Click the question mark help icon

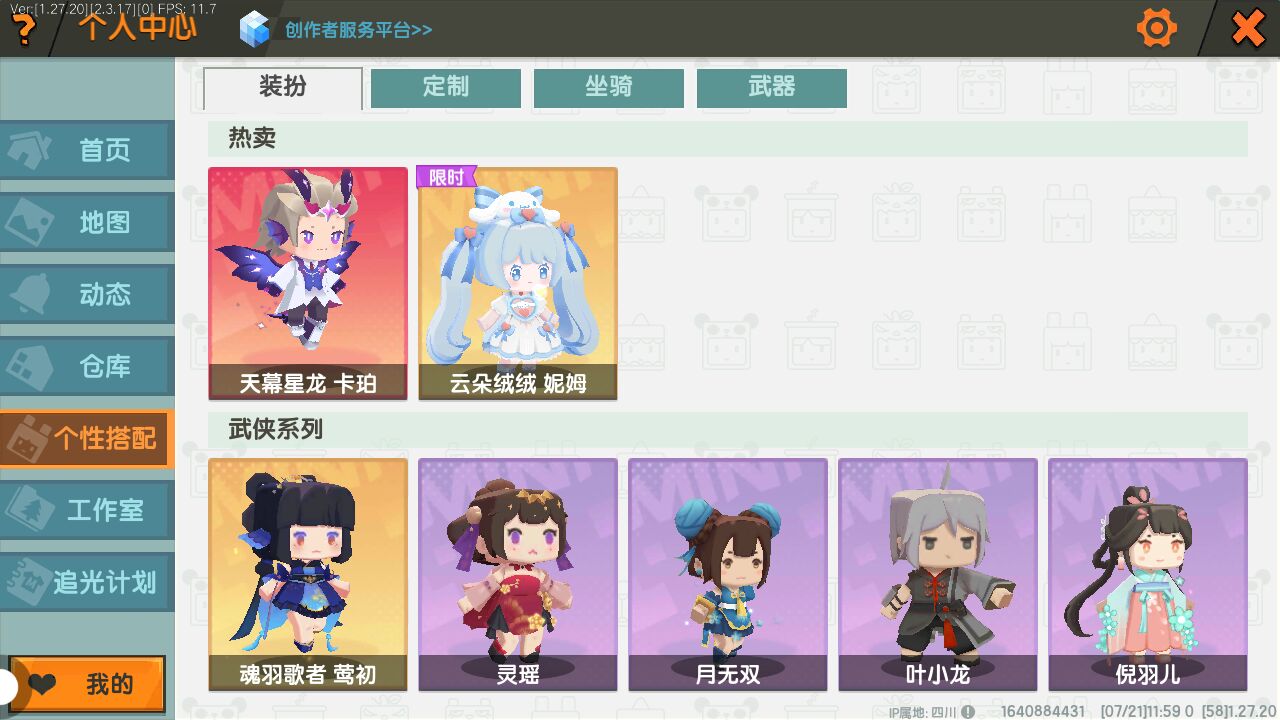[x=24, y=29]
